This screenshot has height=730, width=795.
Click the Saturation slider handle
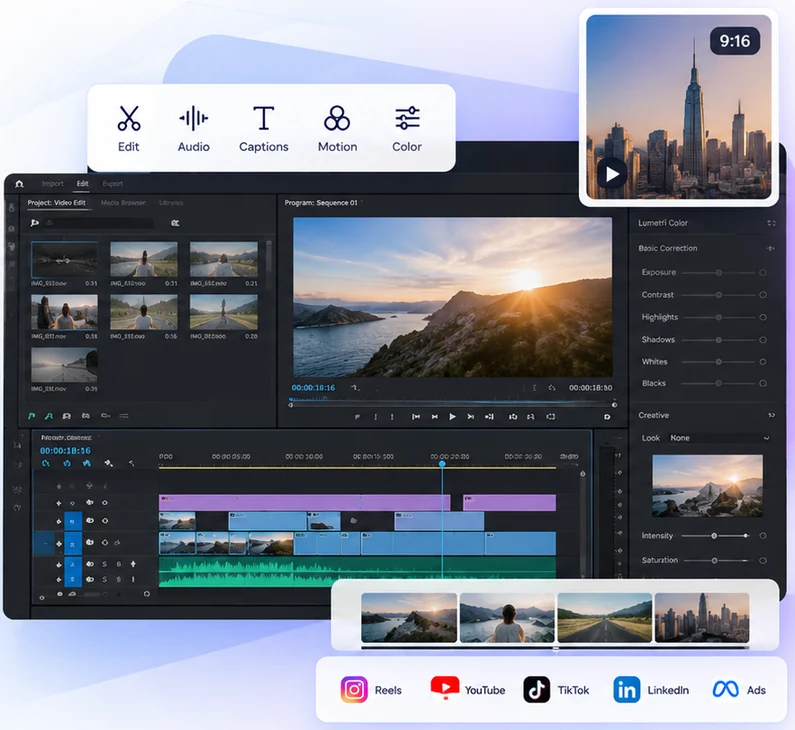(714, 560)
